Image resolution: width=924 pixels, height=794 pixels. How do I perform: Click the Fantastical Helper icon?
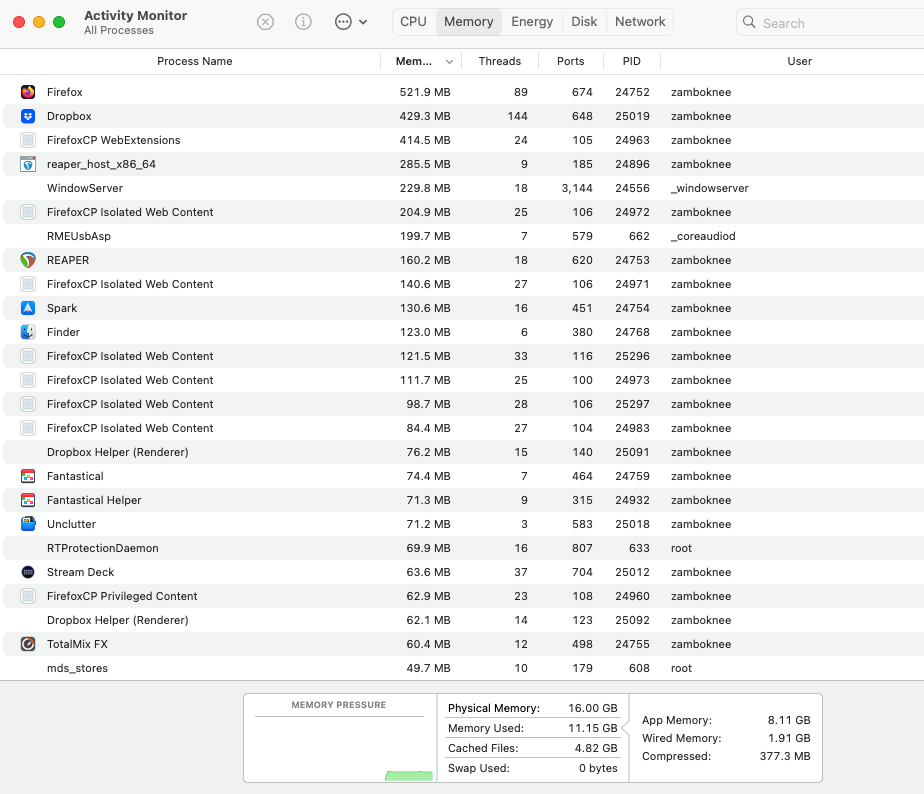[x=28, y=500]
